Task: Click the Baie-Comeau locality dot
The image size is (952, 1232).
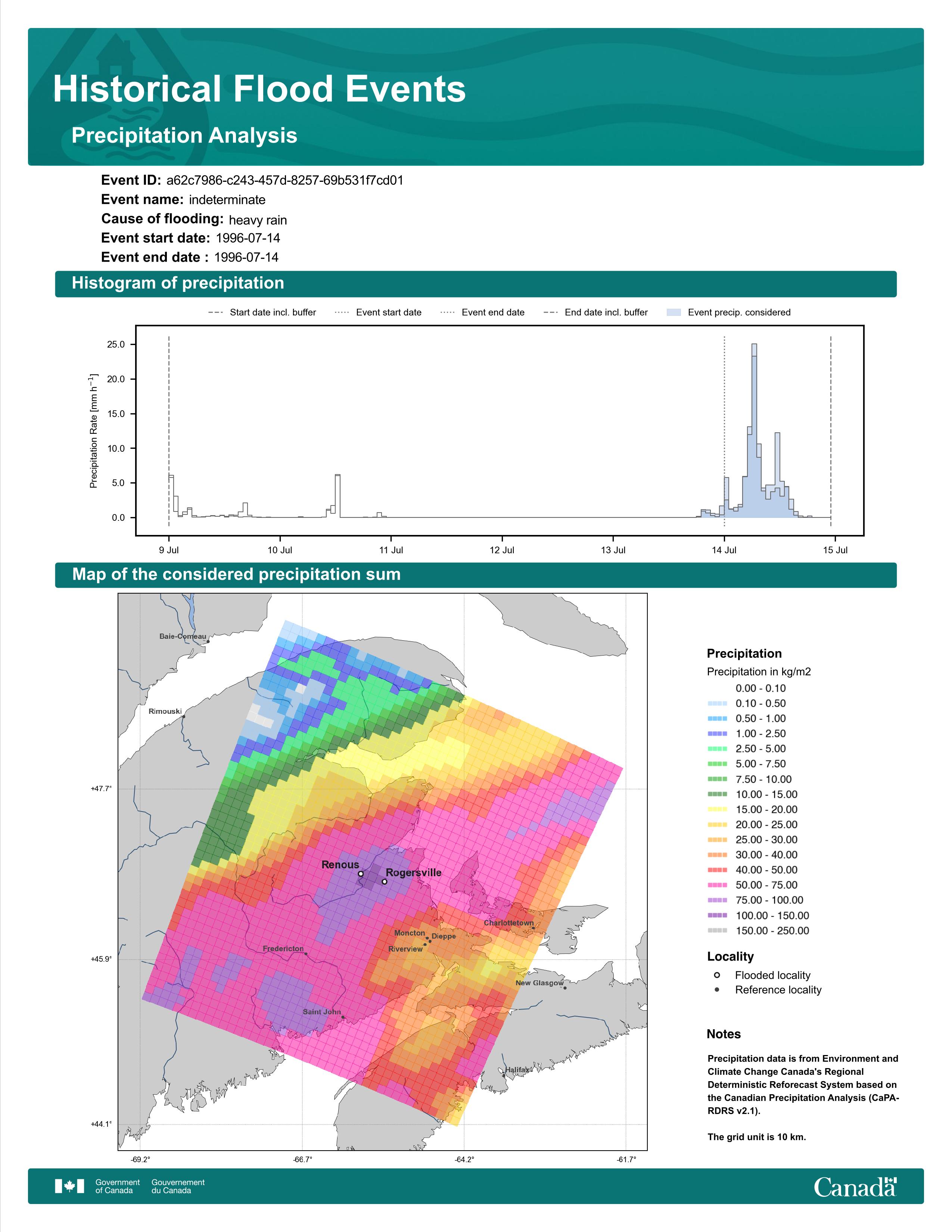Action: coord(208,641)
